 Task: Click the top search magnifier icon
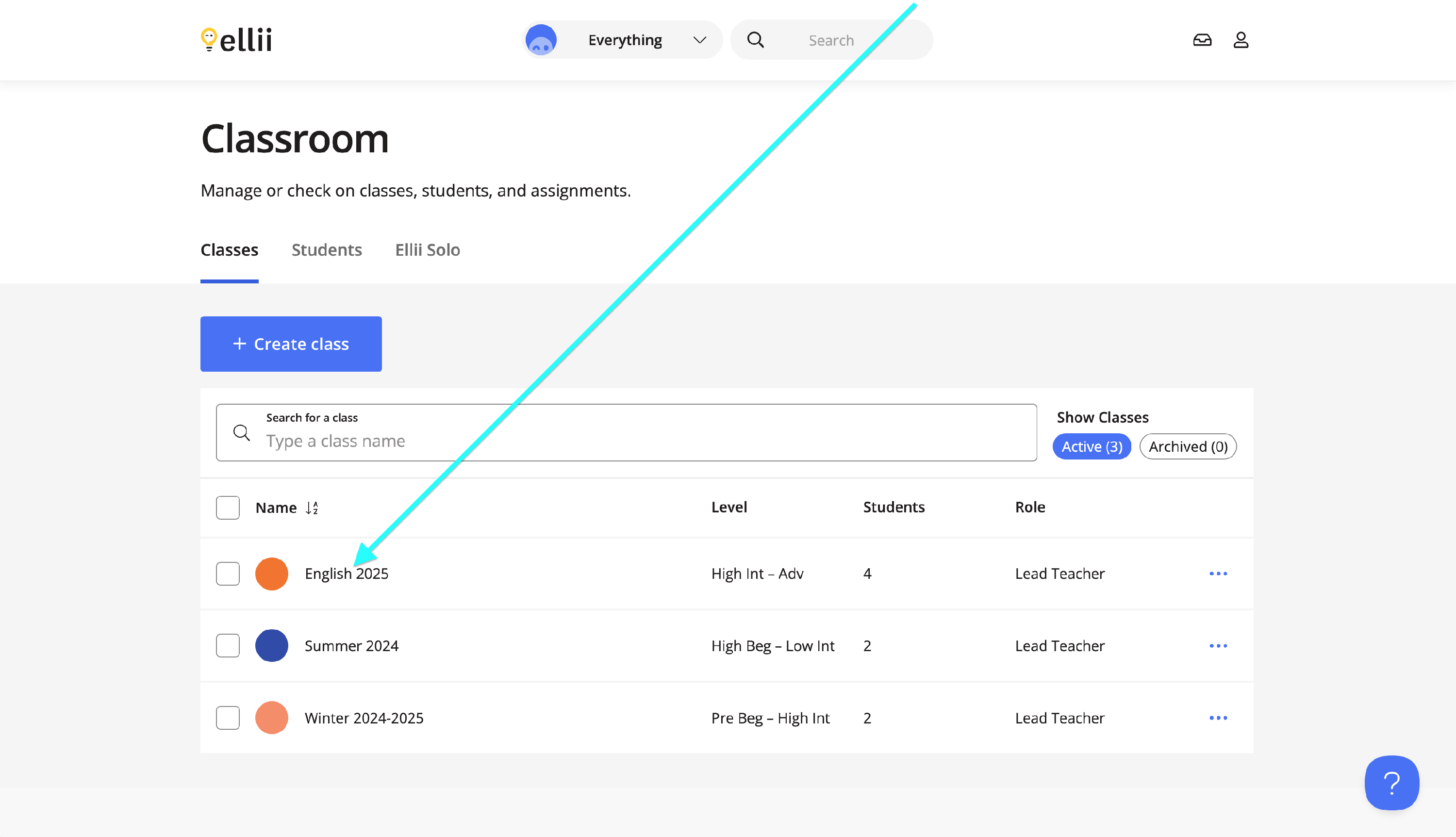(755, 40)
